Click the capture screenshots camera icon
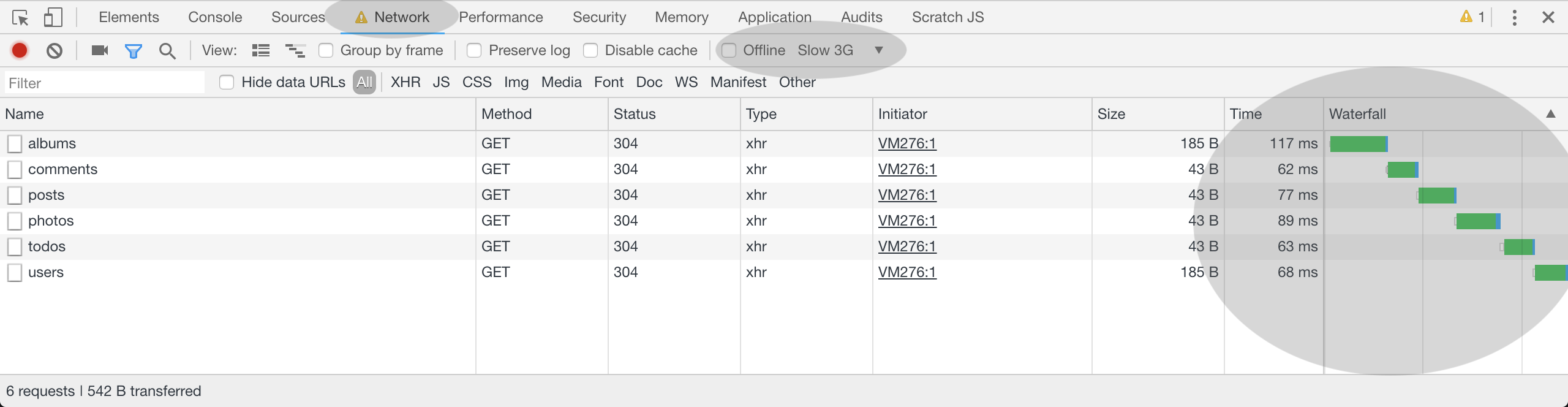1568x407 pixels. (x=99, y=50)
